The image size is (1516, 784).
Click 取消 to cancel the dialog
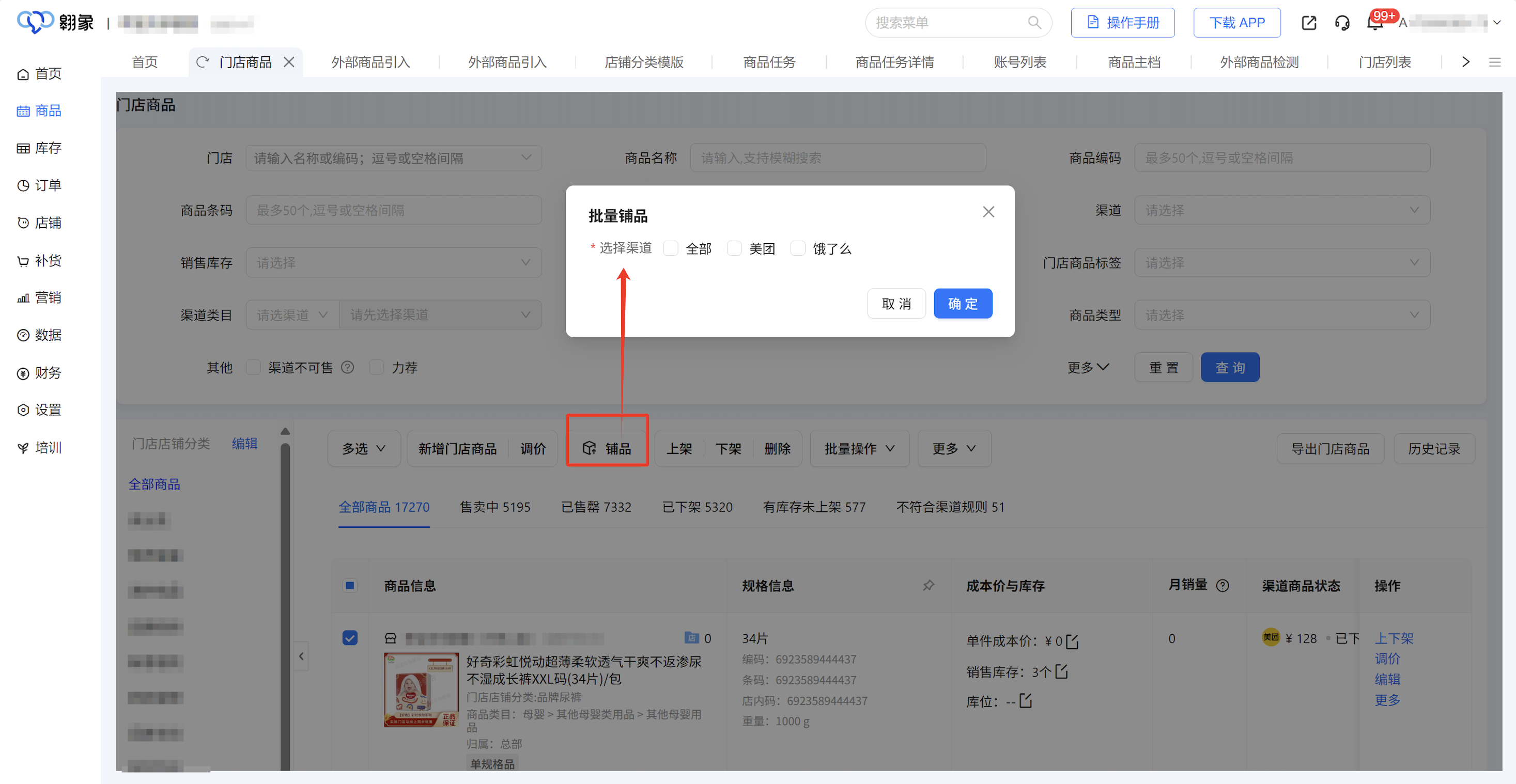point(896,304)
